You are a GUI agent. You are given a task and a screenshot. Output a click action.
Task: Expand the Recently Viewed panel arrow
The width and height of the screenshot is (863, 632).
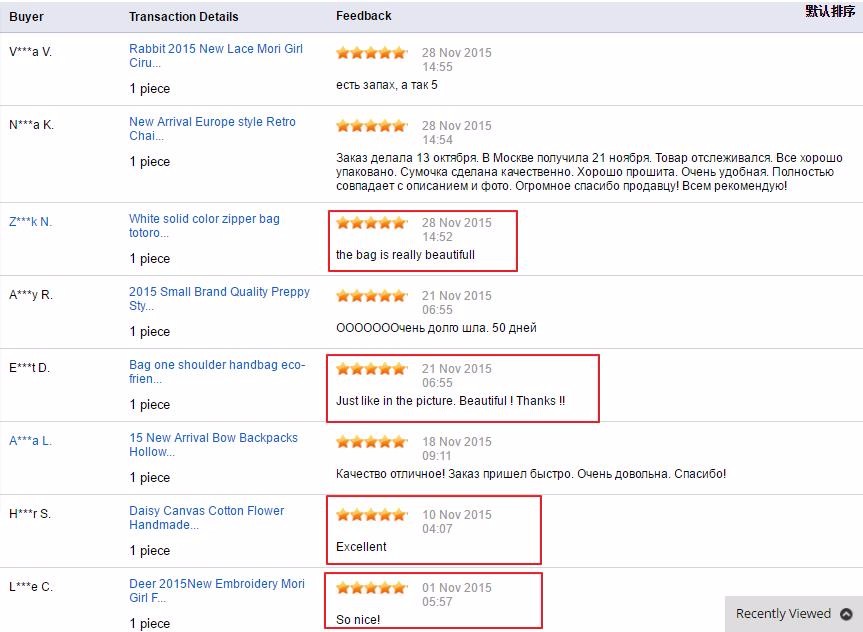(846, 614)
